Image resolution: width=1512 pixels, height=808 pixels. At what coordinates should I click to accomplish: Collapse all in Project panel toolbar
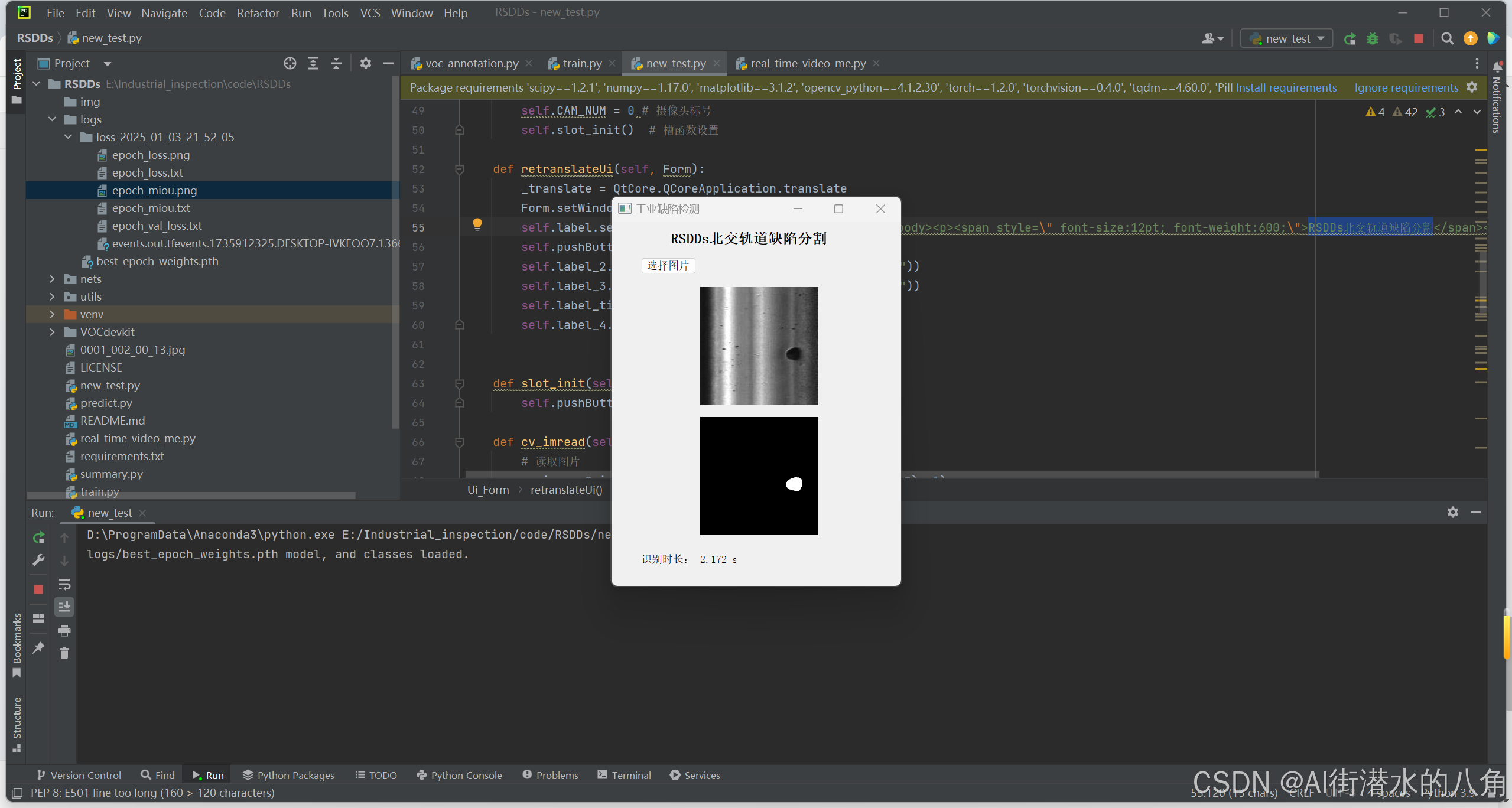336,63
